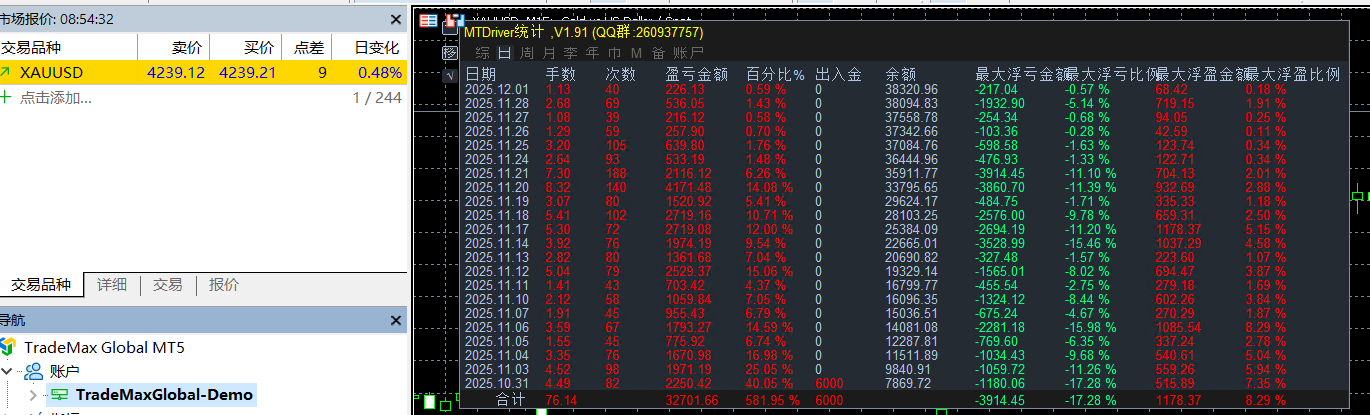Select TradeMax Global MT5 in navigator
The height and width of the screenshot is (415, 1370).
point(104,347)
